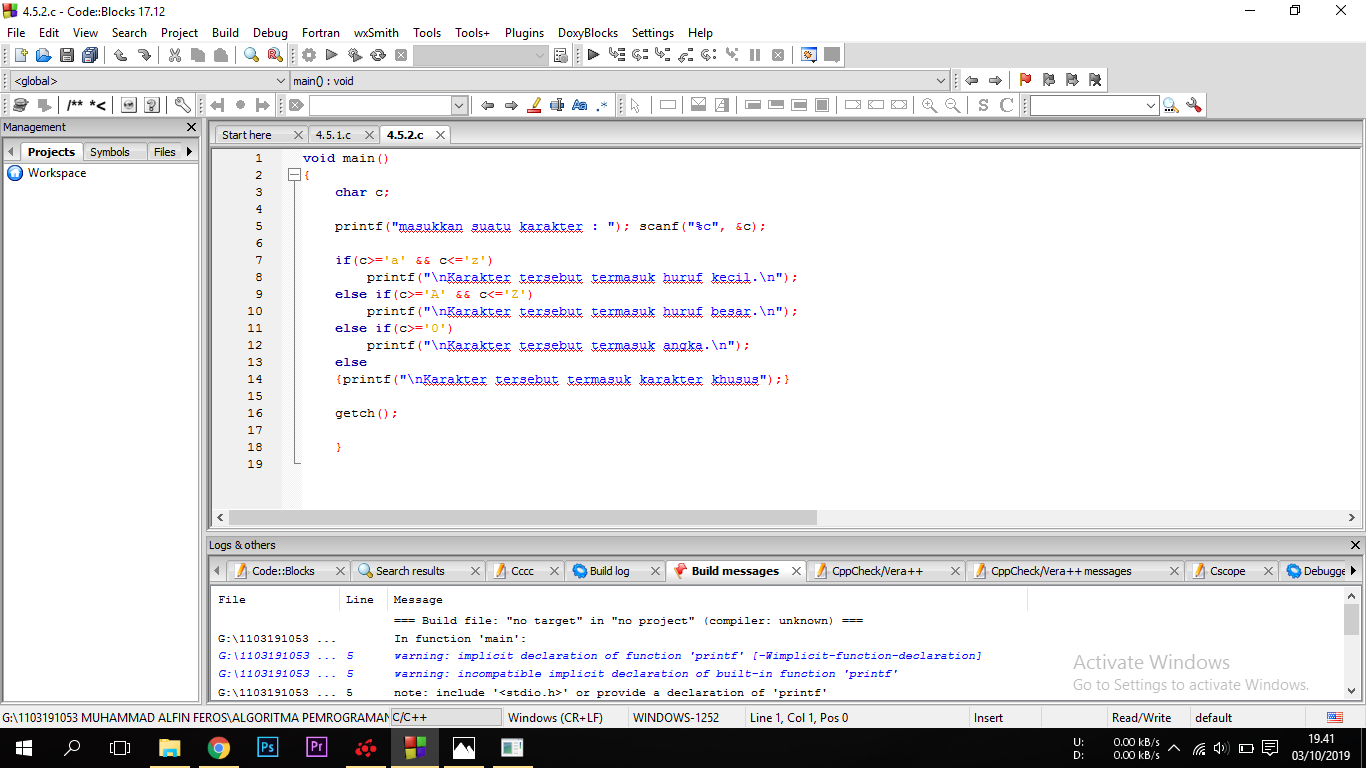This screenshot has width=1366, height=768.
Task: Open the Build menu
Action: 225,32
